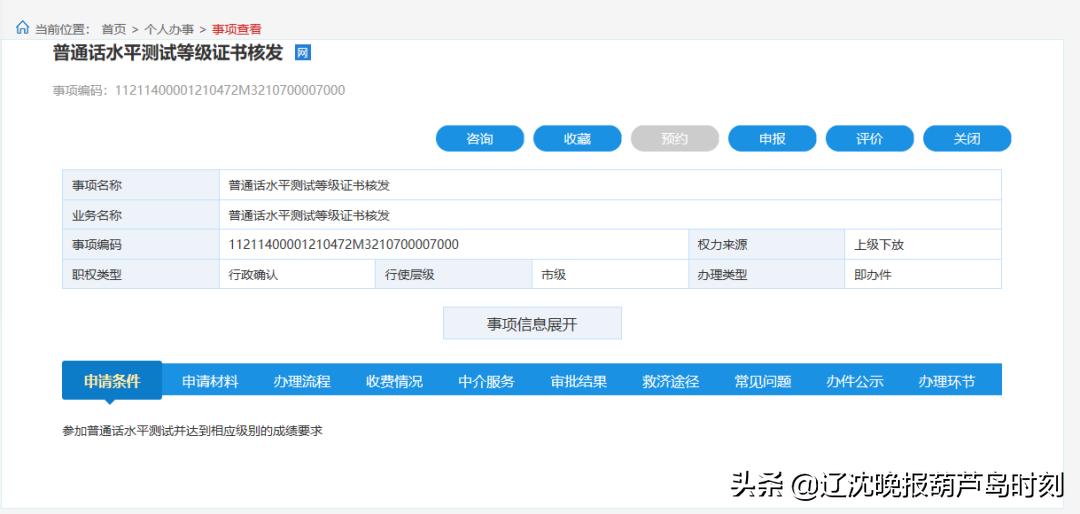Switch to 申请材料 tab
This screenshot has height=514, width=1080.
coord(210,381)
